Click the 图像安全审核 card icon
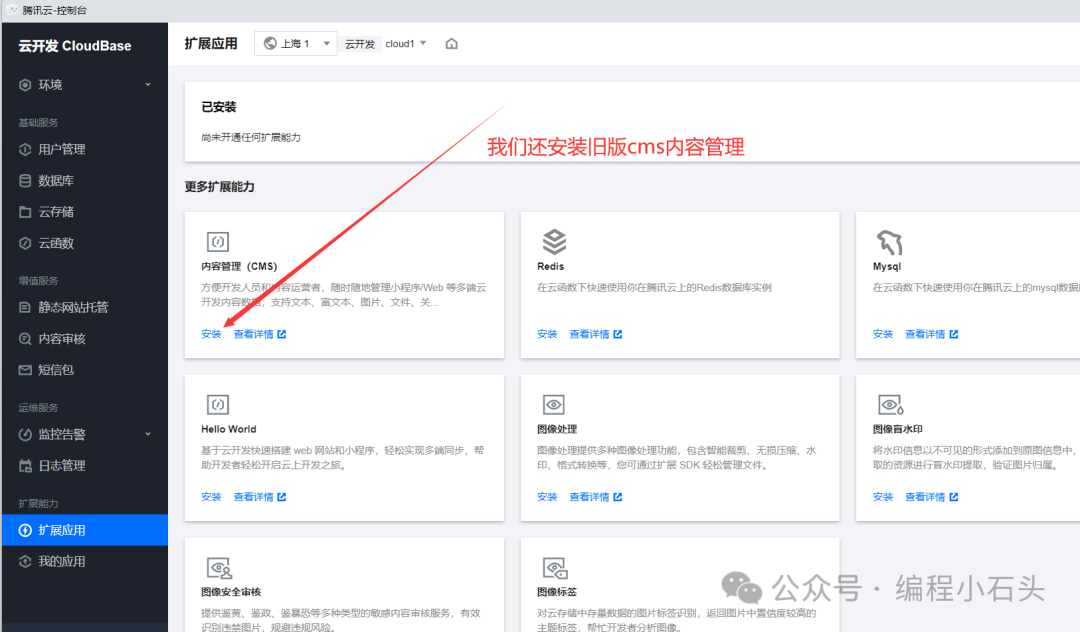1080x632 pixels. click(220, 567)
